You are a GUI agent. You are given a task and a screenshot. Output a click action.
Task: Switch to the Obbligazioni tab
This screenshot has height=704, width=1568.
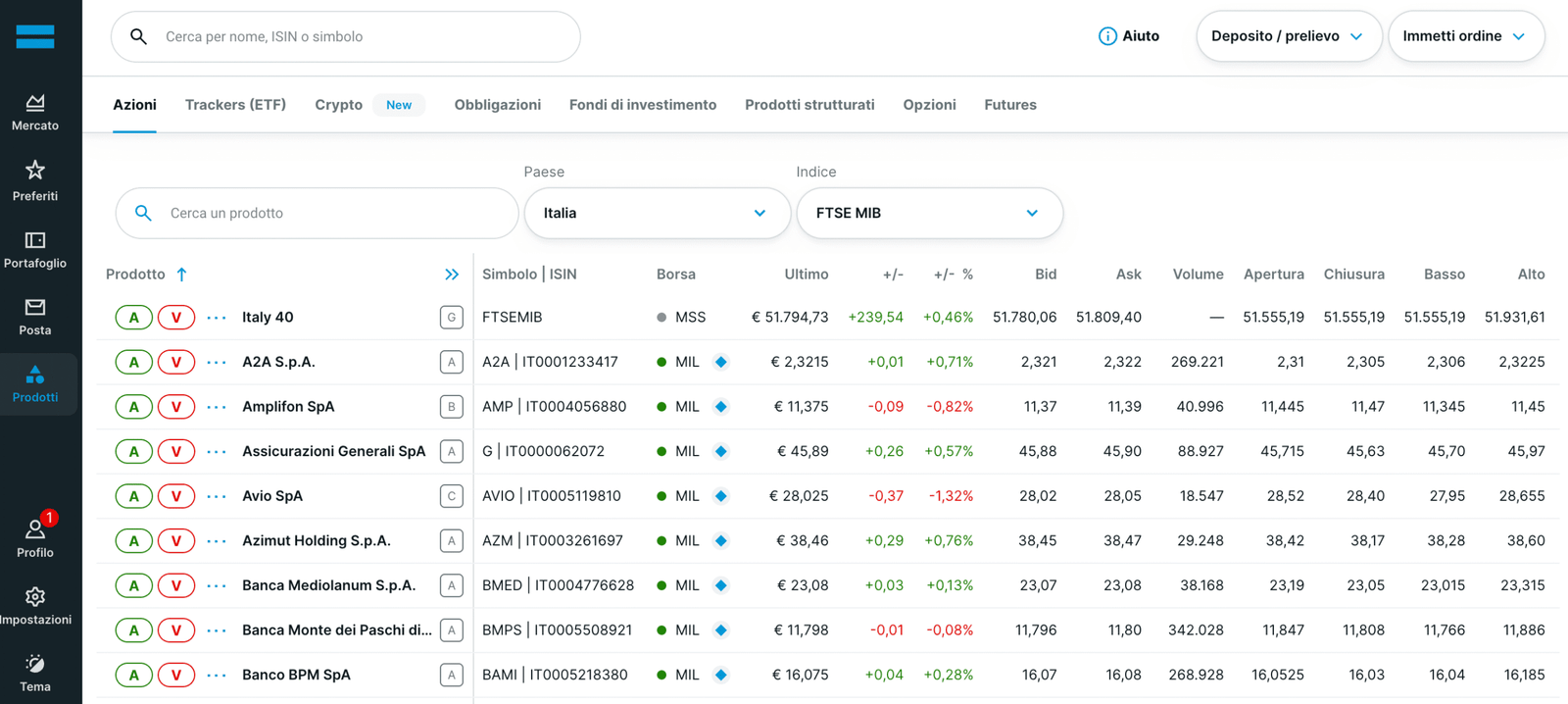pyautogui.click(x=497, y=105)
